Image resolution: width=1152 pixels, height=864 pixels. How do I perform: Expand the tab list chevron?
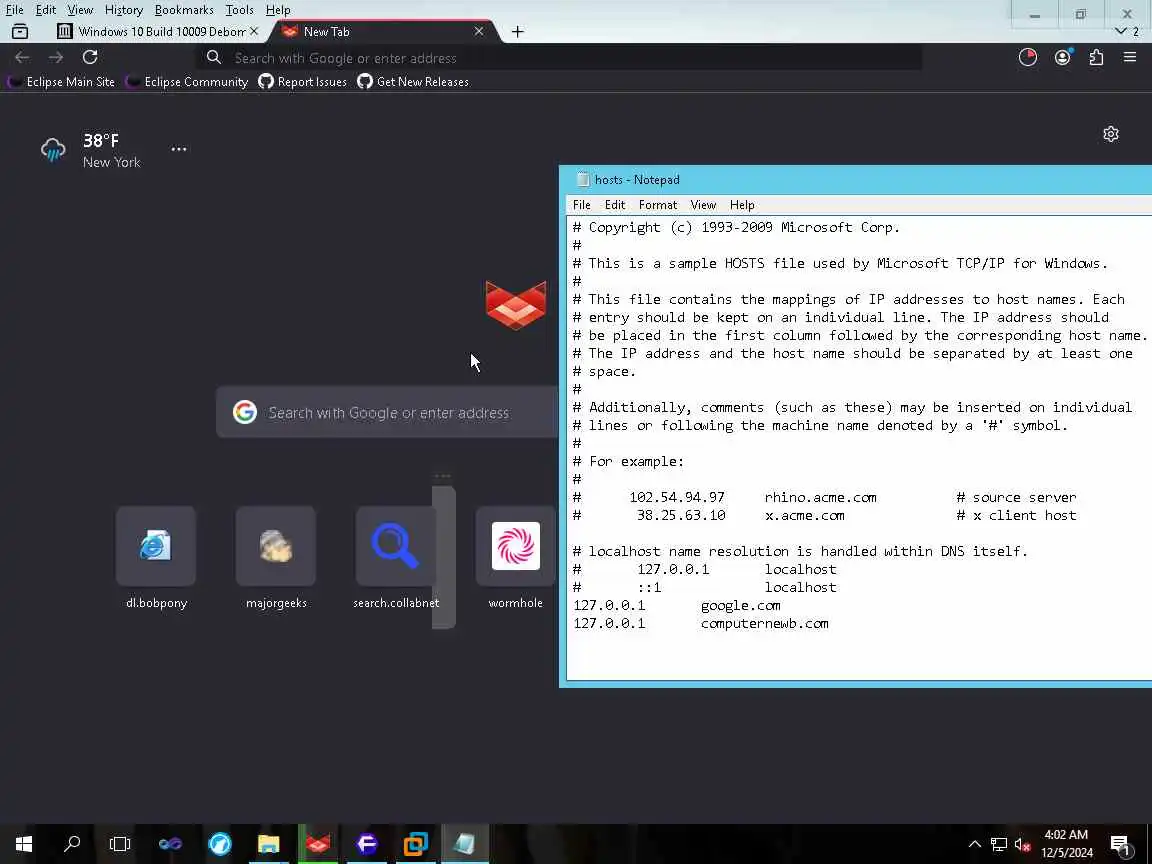[1120, 32]
